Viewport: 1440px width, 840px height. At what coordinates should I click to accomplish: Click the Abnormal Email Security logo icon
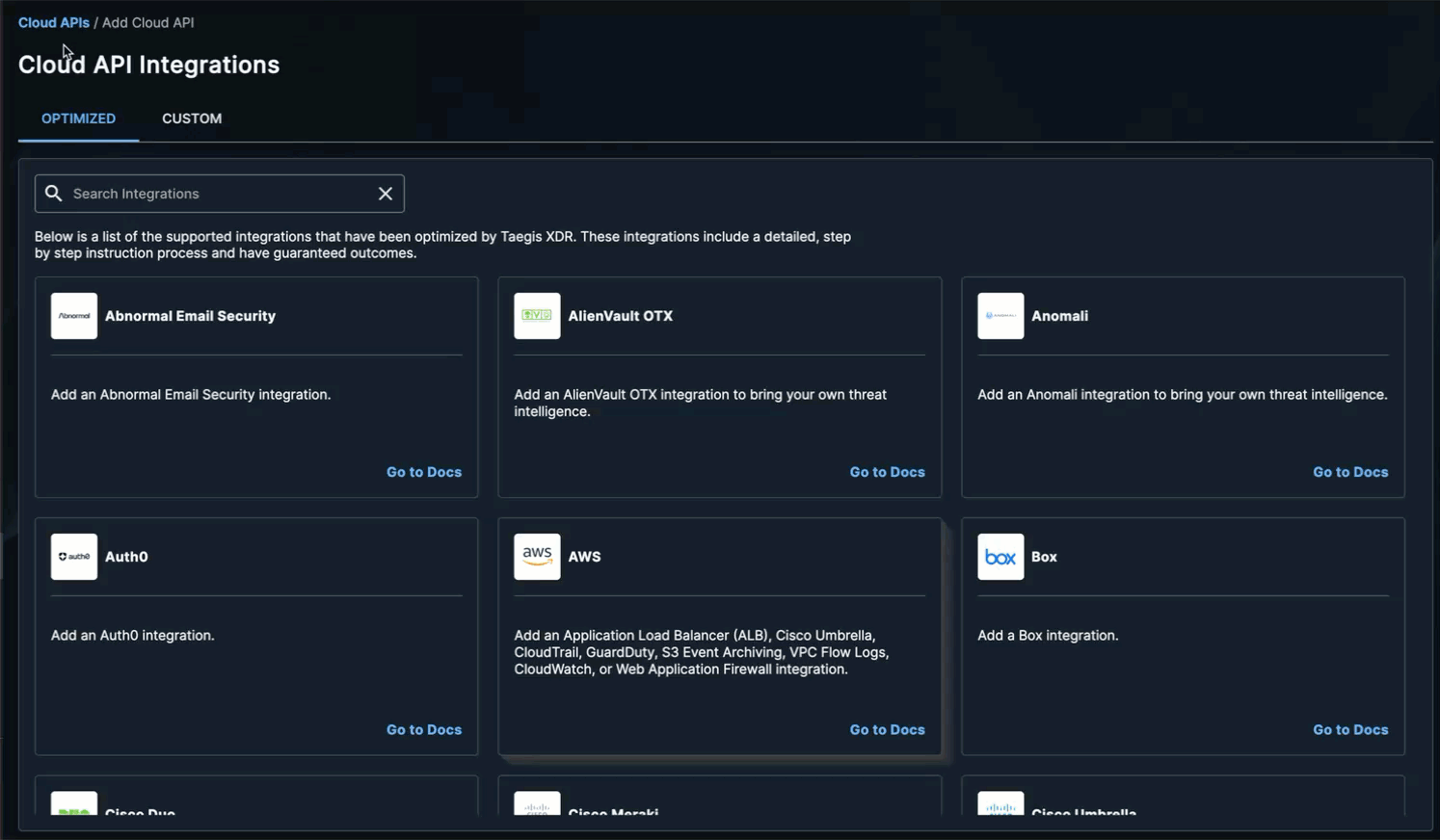pos(74,316)
